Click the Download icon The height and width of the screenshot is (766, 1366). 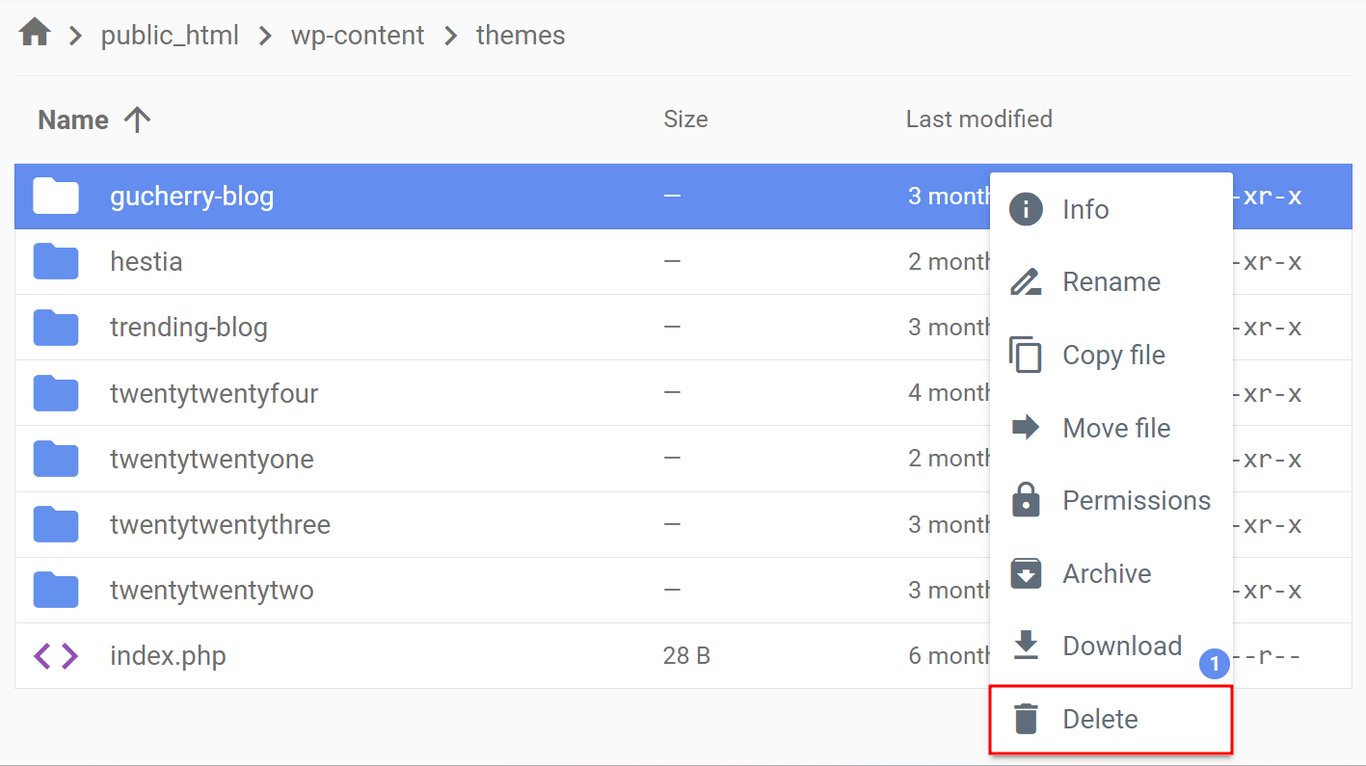pos(1025,645)
